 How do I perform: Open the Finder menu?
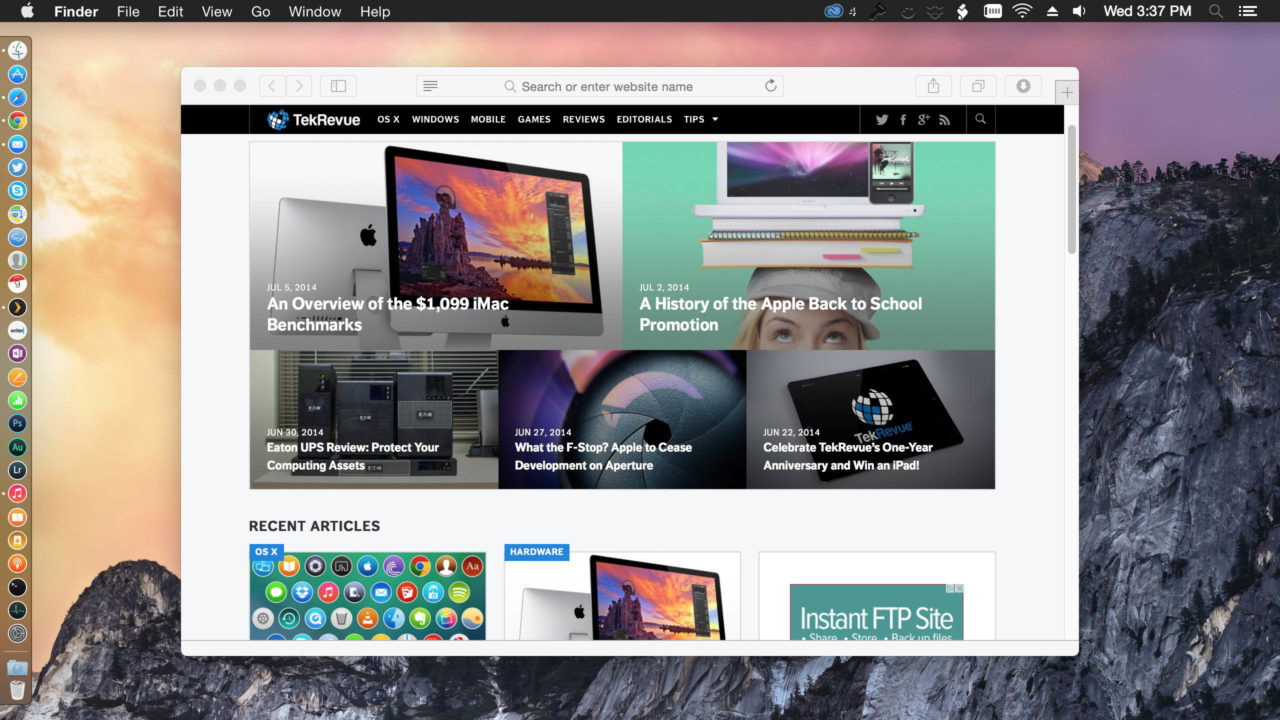click(x=76, y=11)
